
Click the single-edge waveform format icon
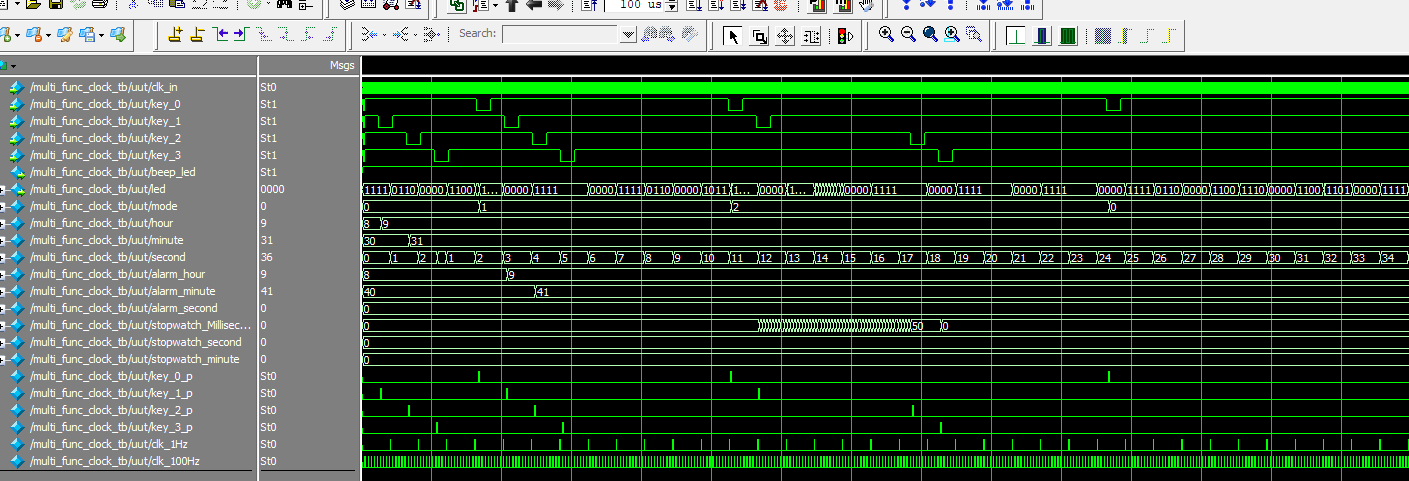pyautogui.click(x=1016, y=36)
